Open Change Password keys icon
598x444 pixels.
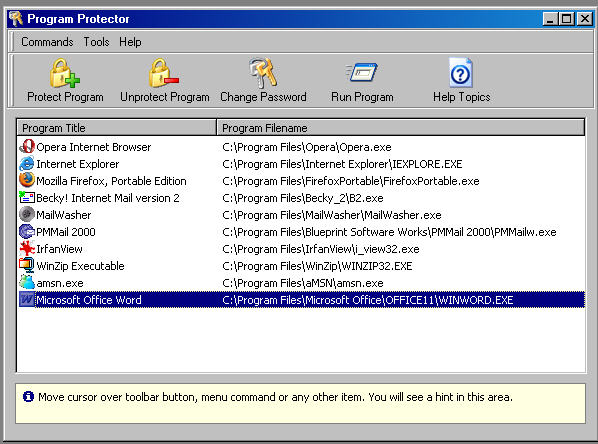263,73
